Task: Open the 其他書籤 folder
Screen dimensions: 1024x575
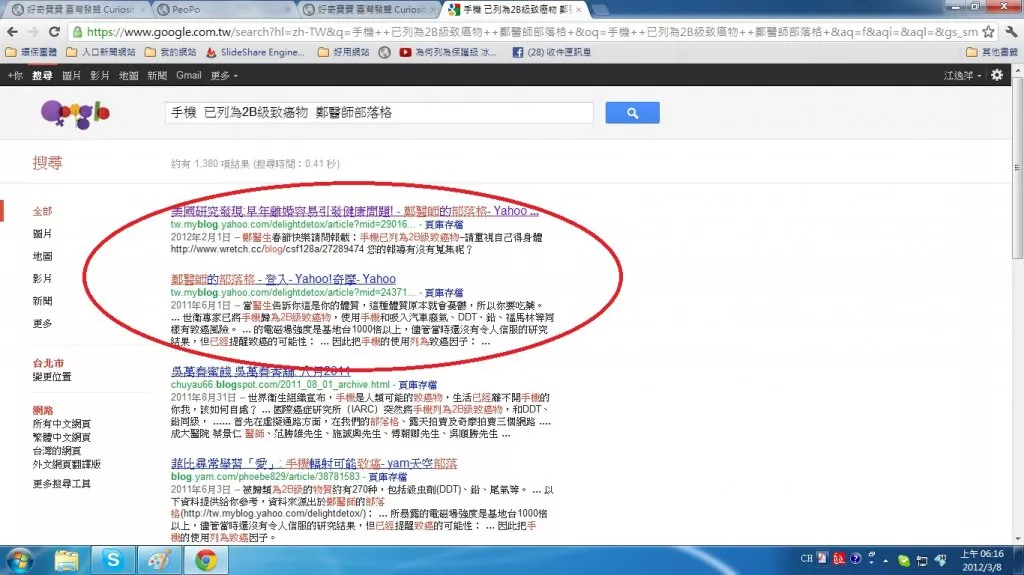Action: point(992,52)
